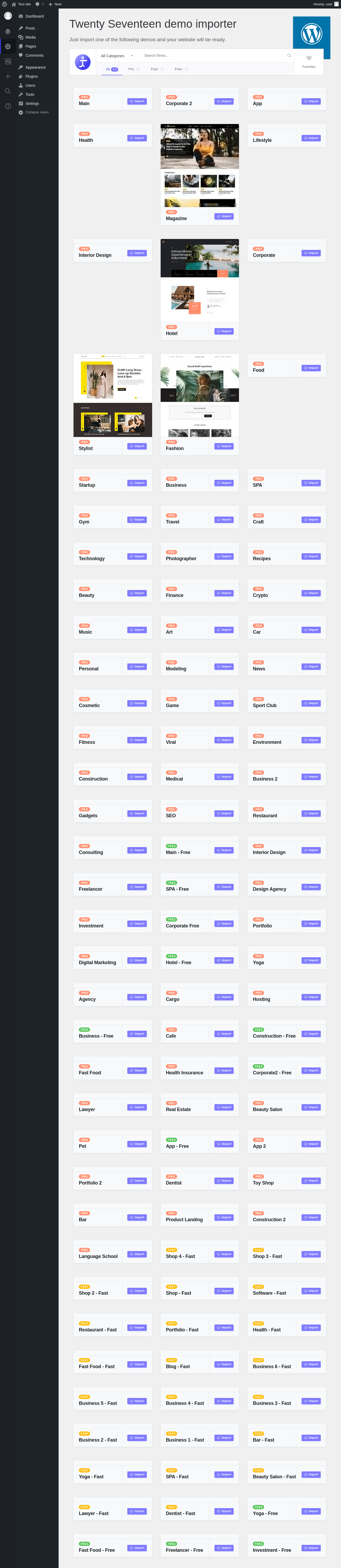Import the Food demo
This screenshot has height=1568, width=341.
click(311, 368)
